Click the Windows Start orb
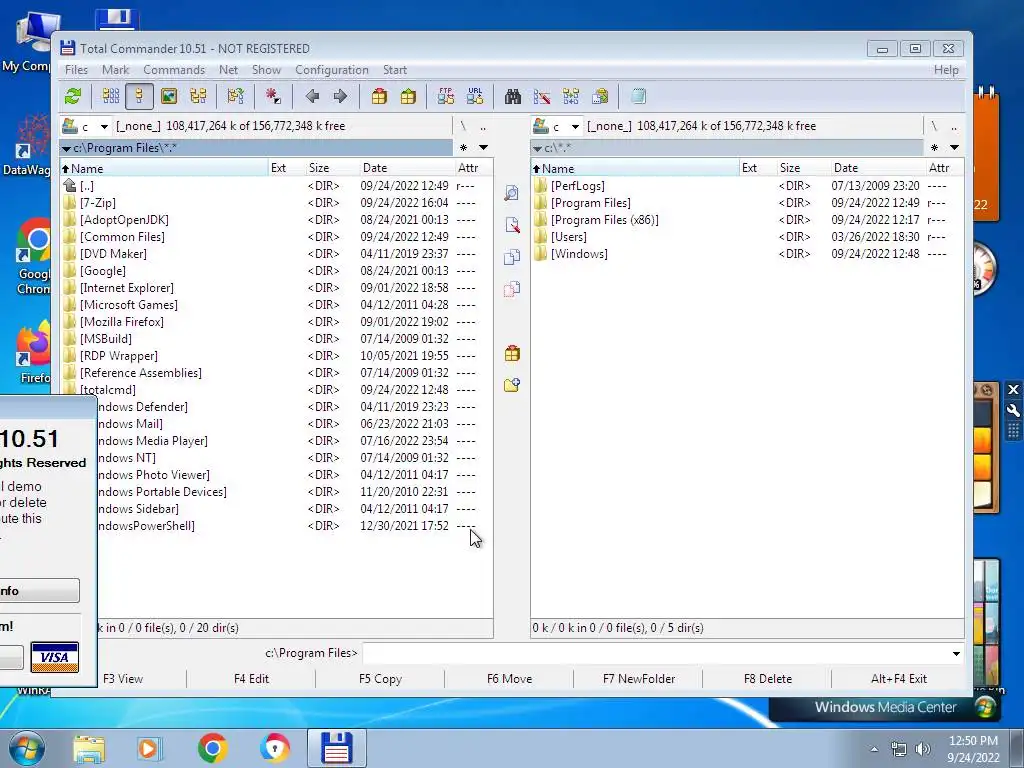1024x768 pixels. pos(27,748)
